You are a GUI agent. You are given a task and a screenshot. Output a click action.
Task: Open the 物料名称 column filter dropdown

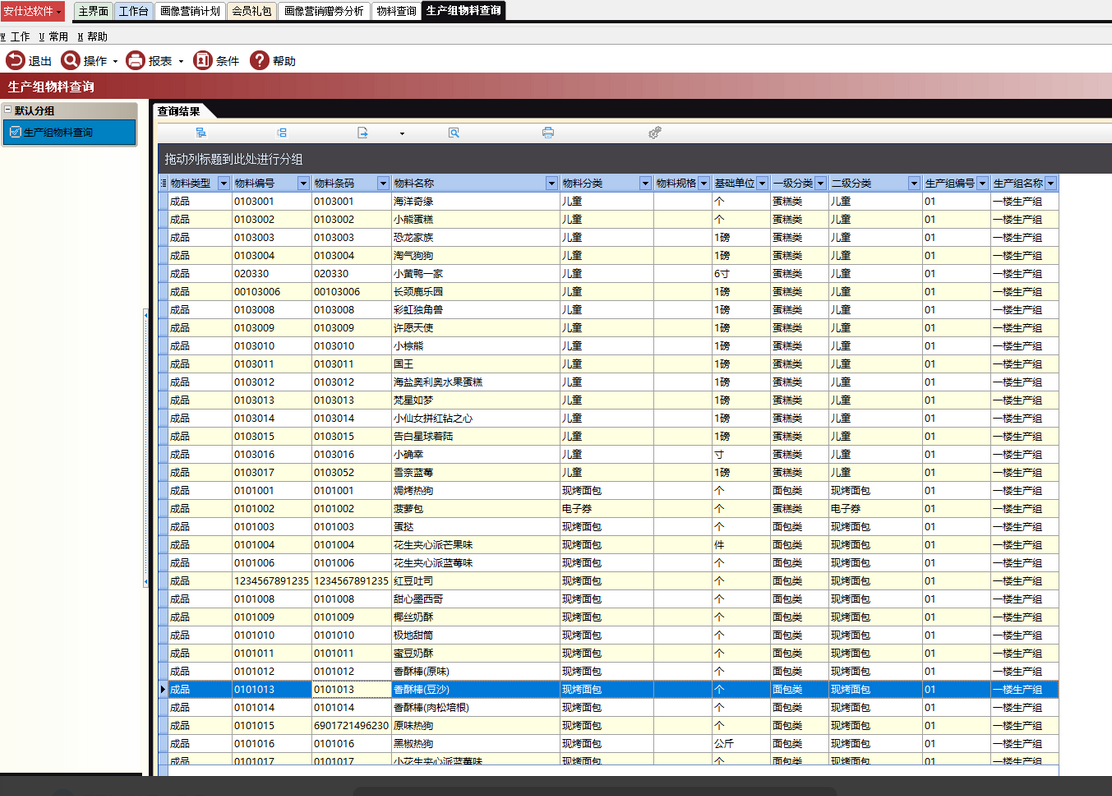tap(552, 184)
